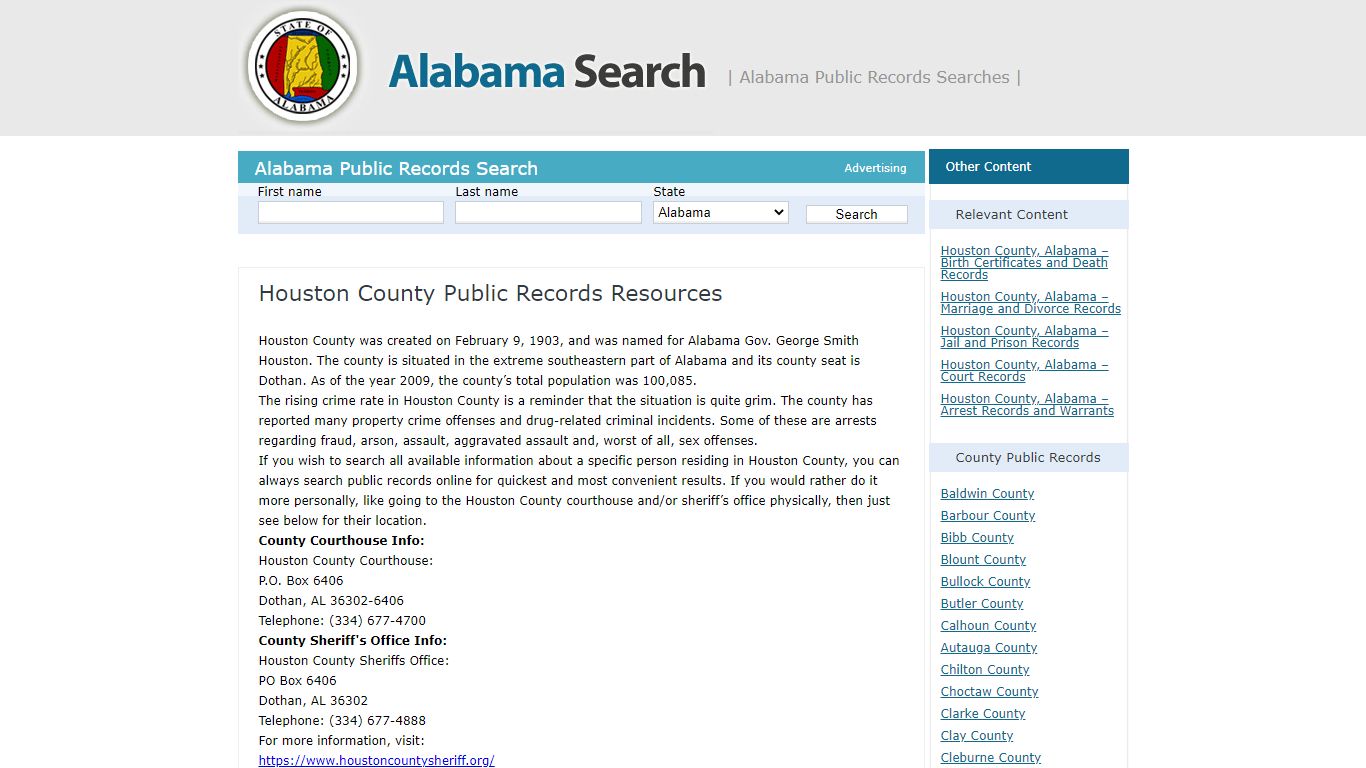Click the County Courthouse Info bold heading

[341, 541]
